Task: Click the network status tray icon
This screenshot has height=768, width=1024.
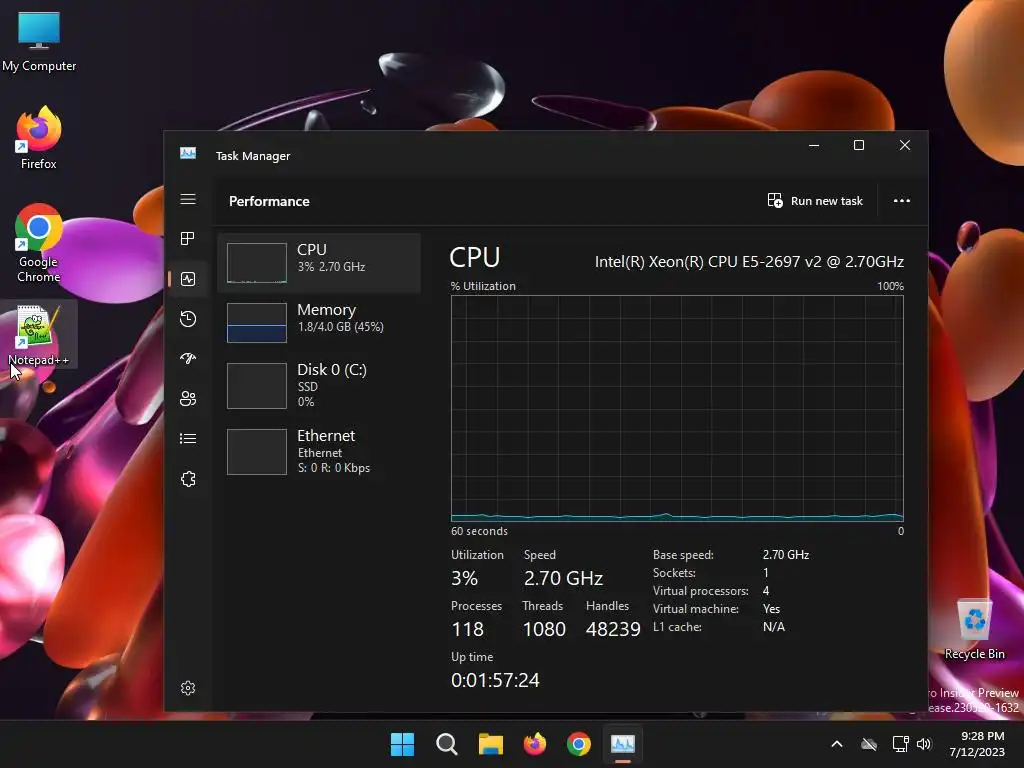Action: tap(901, 744)
